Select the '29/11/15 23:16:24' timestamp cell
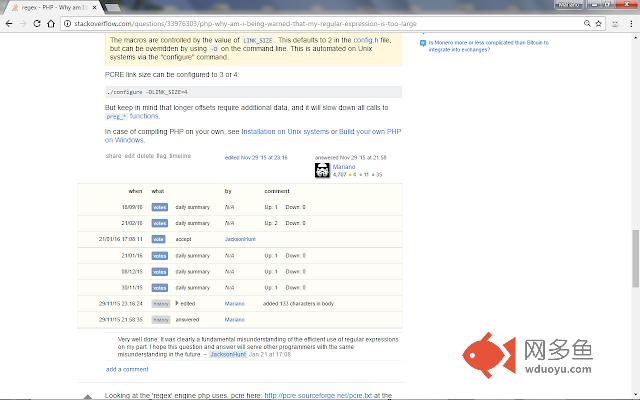Screen dimensions: 640x400 pyautogui.click(x=120, y=304)
